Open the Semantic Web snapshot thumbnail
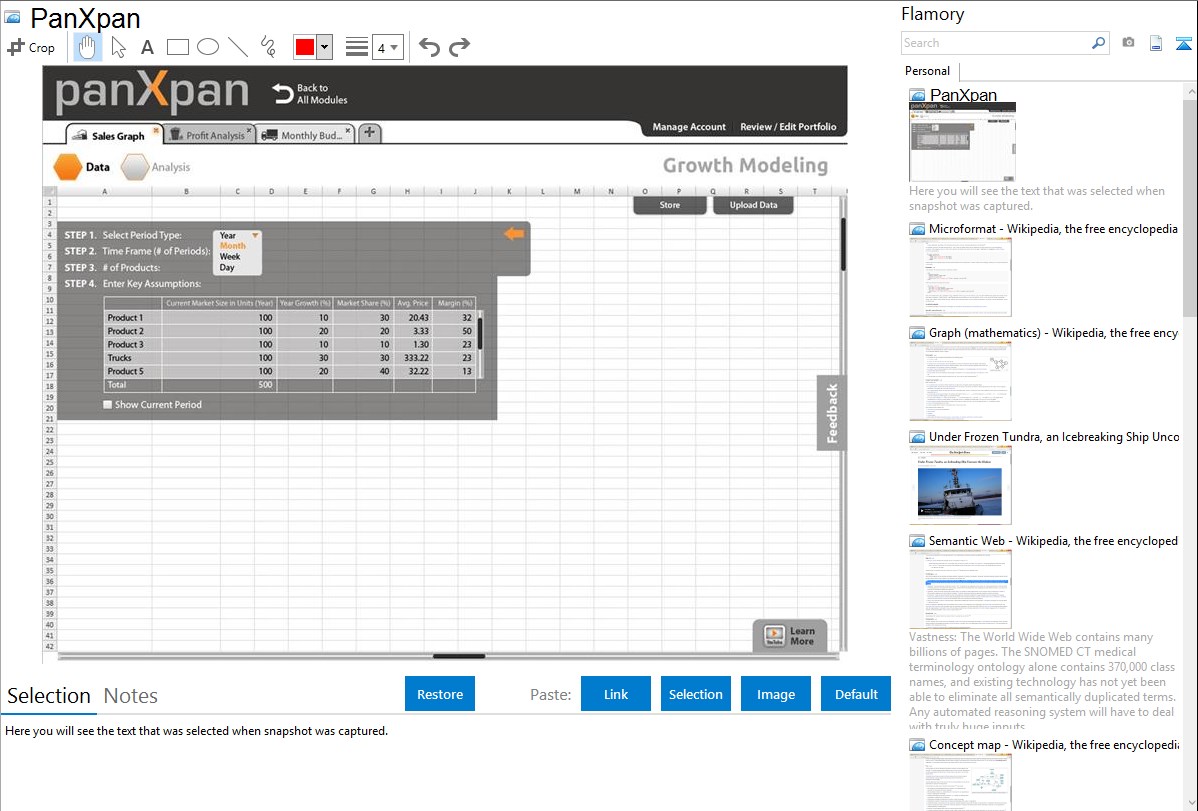Screen dimensions: 1198x811 [x=960, y=589]
